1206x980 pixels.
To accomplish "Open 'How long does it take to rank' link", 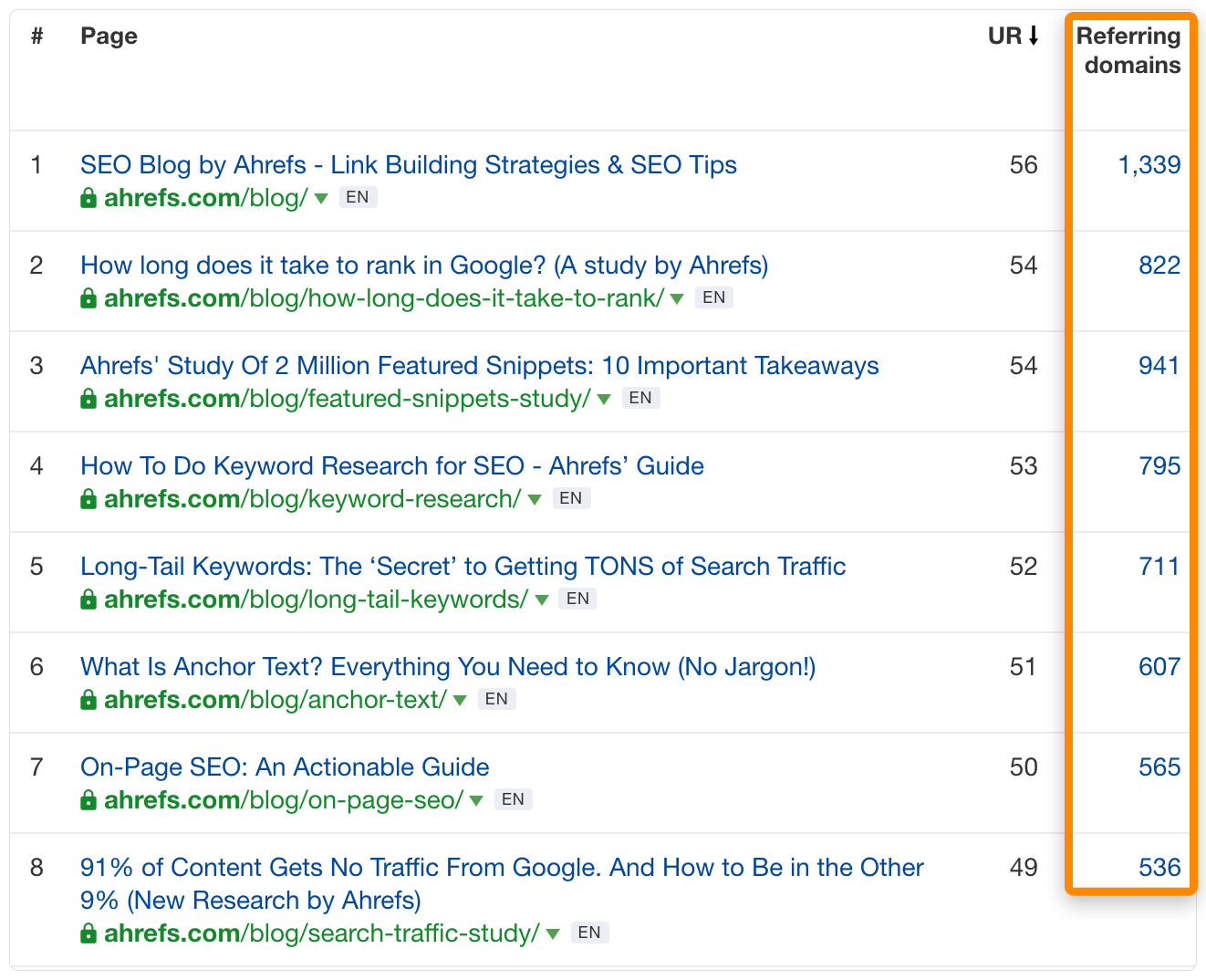I will click(x=423, y=266).
